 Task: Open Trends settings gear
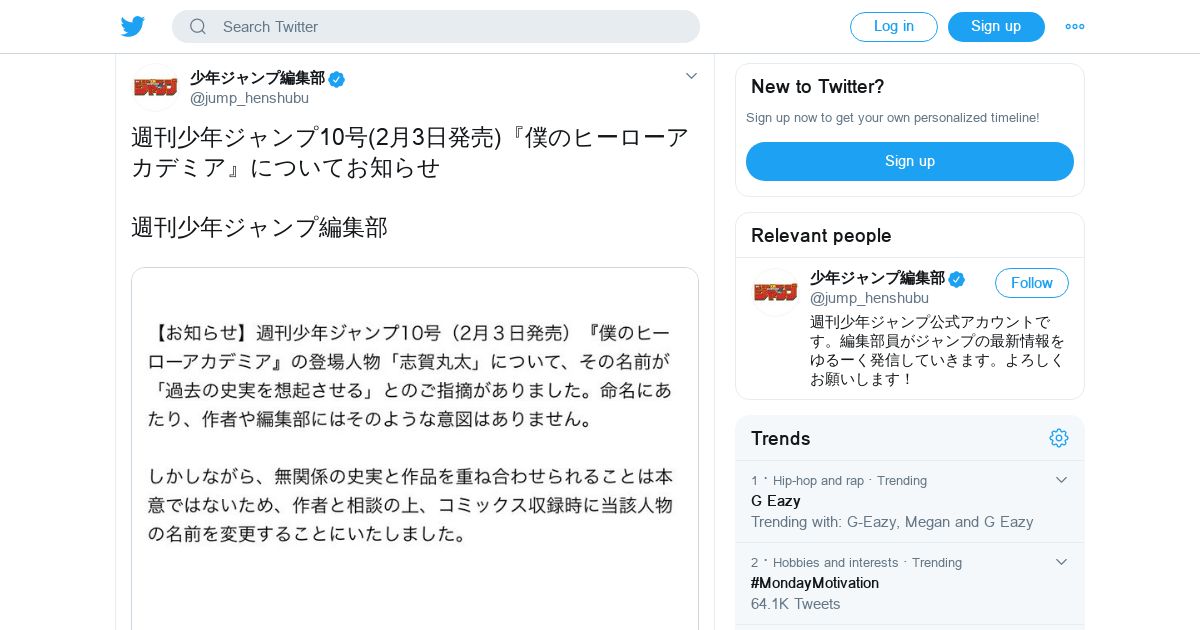click(x=1059, y=438)
